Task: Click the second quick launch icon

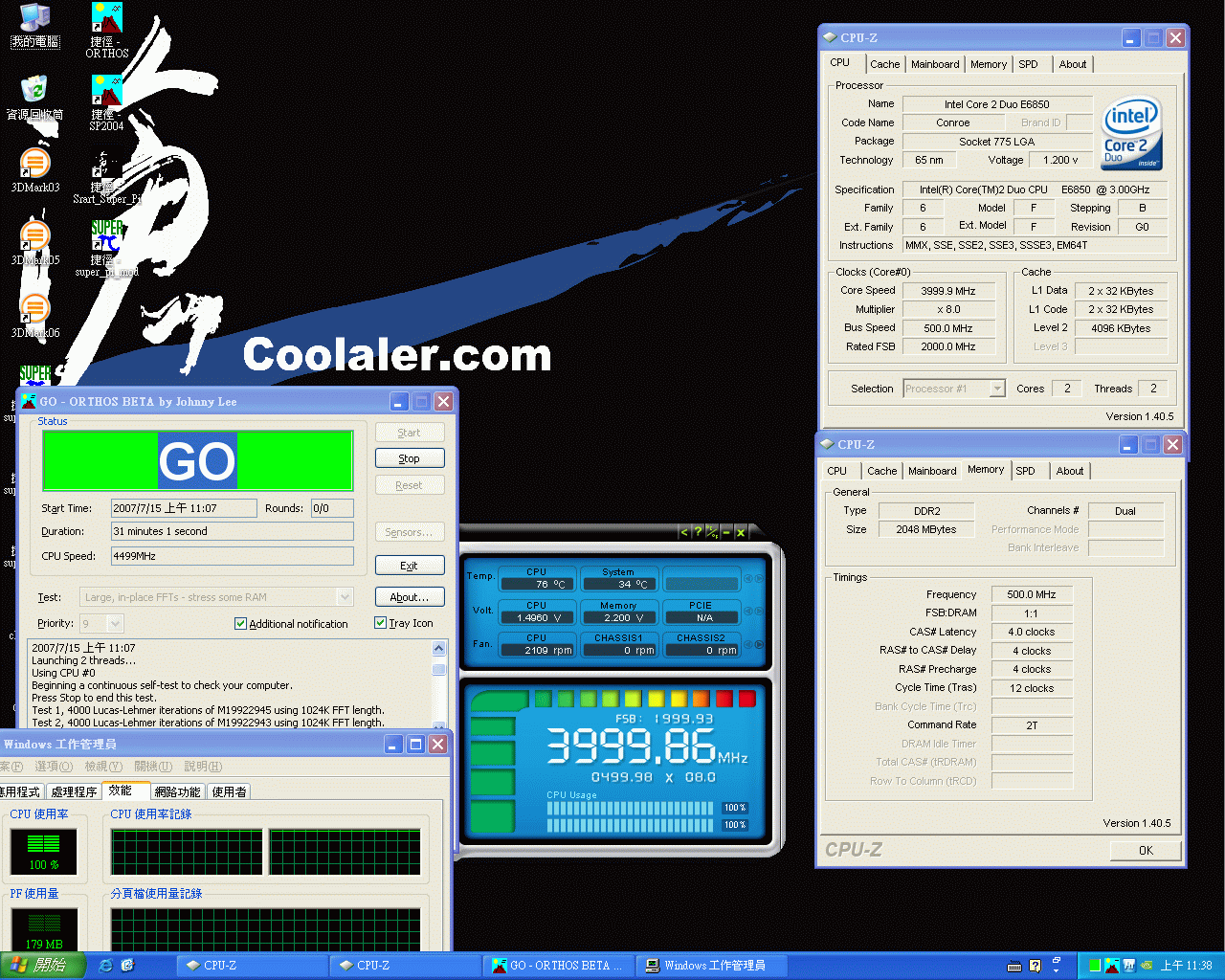Action: click(x=128, y=966)
